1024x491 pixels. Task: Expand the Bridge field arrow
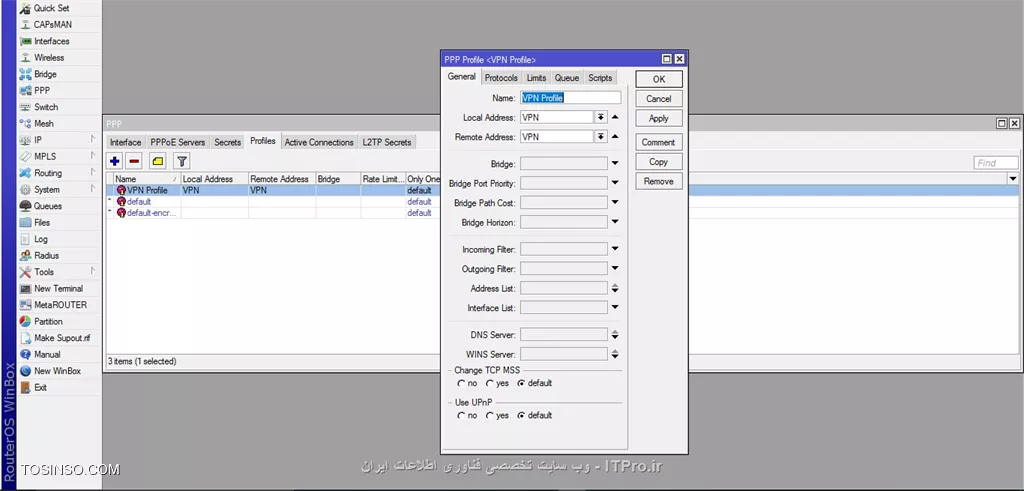click(615, 163)
